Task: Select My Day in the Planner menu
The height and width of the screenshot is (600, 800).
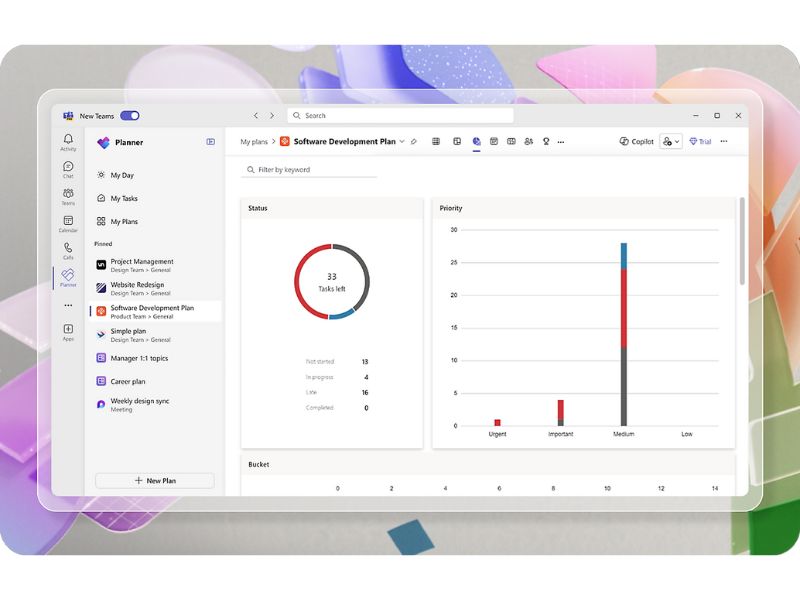Action: pyautogui.click(x=122, y=175)
